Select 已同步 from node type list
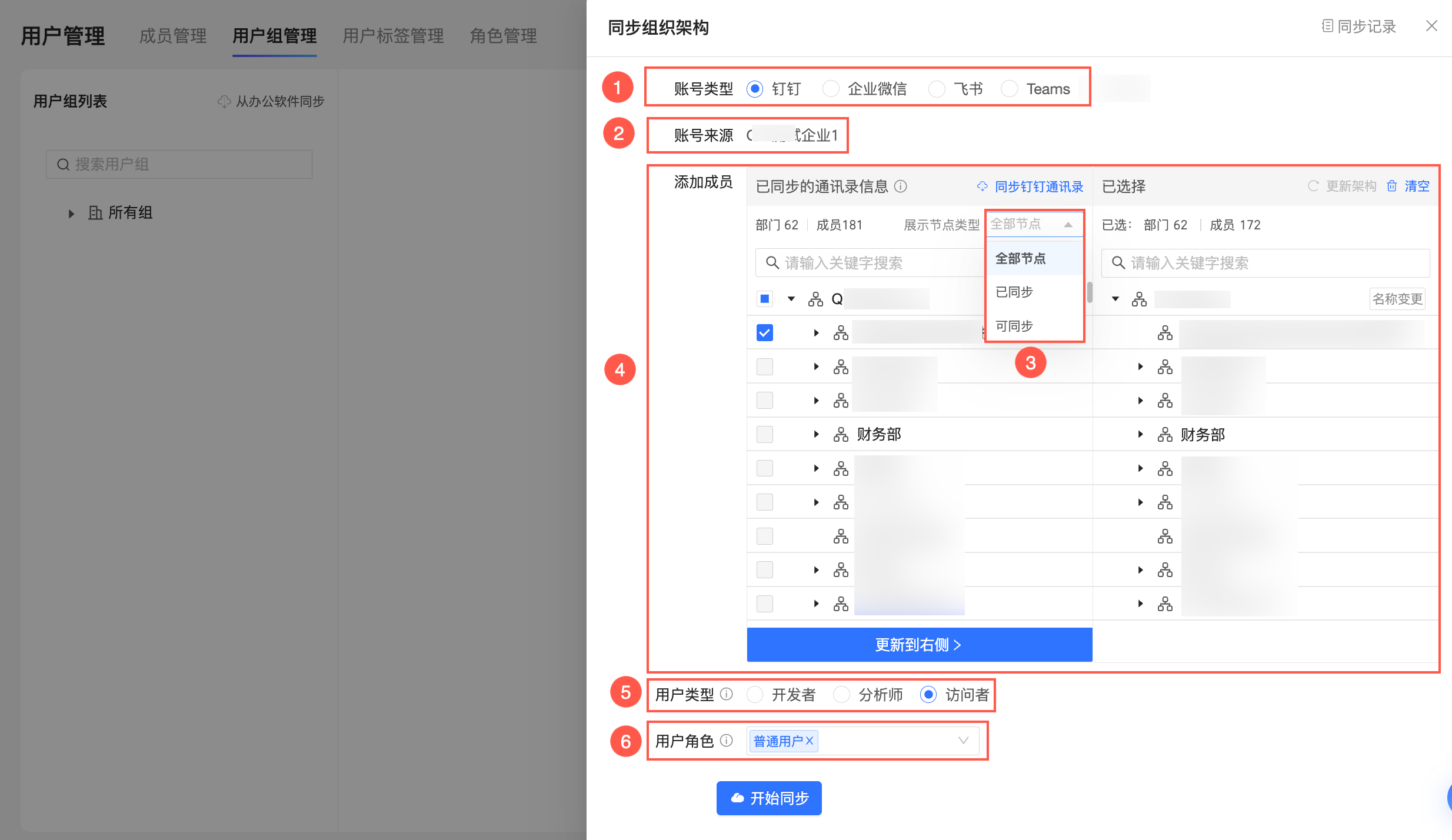 coord(1014,292)
